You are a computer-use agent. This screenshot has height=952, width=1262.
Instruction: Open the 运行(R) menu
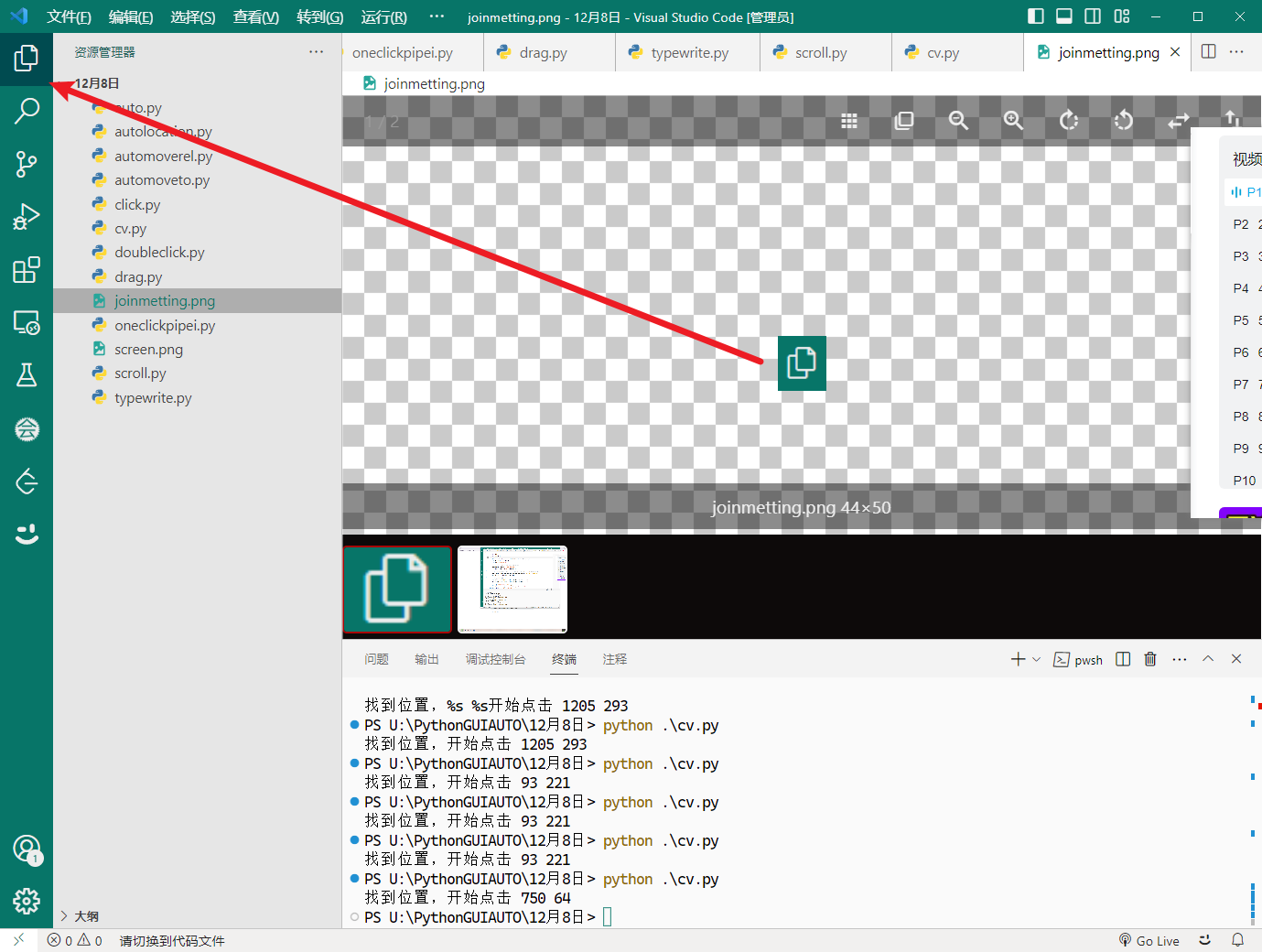pyautogui.click(x=383, y=17)
